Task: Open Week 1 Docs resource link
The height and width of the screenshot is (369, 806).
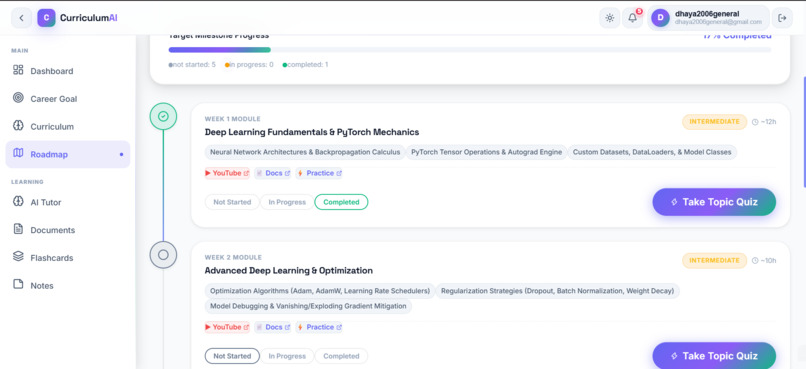Action: [x=273, y=173]
